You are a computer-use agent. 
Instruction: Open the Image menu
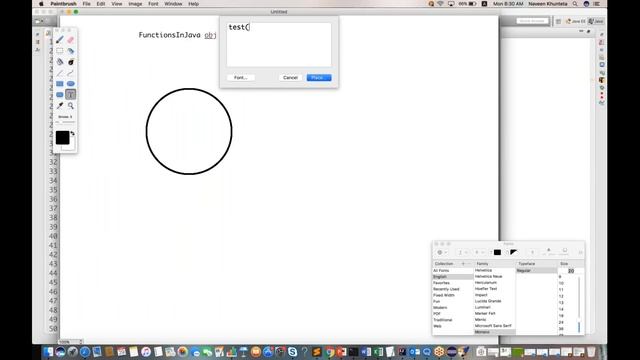[x=135, y=4]
